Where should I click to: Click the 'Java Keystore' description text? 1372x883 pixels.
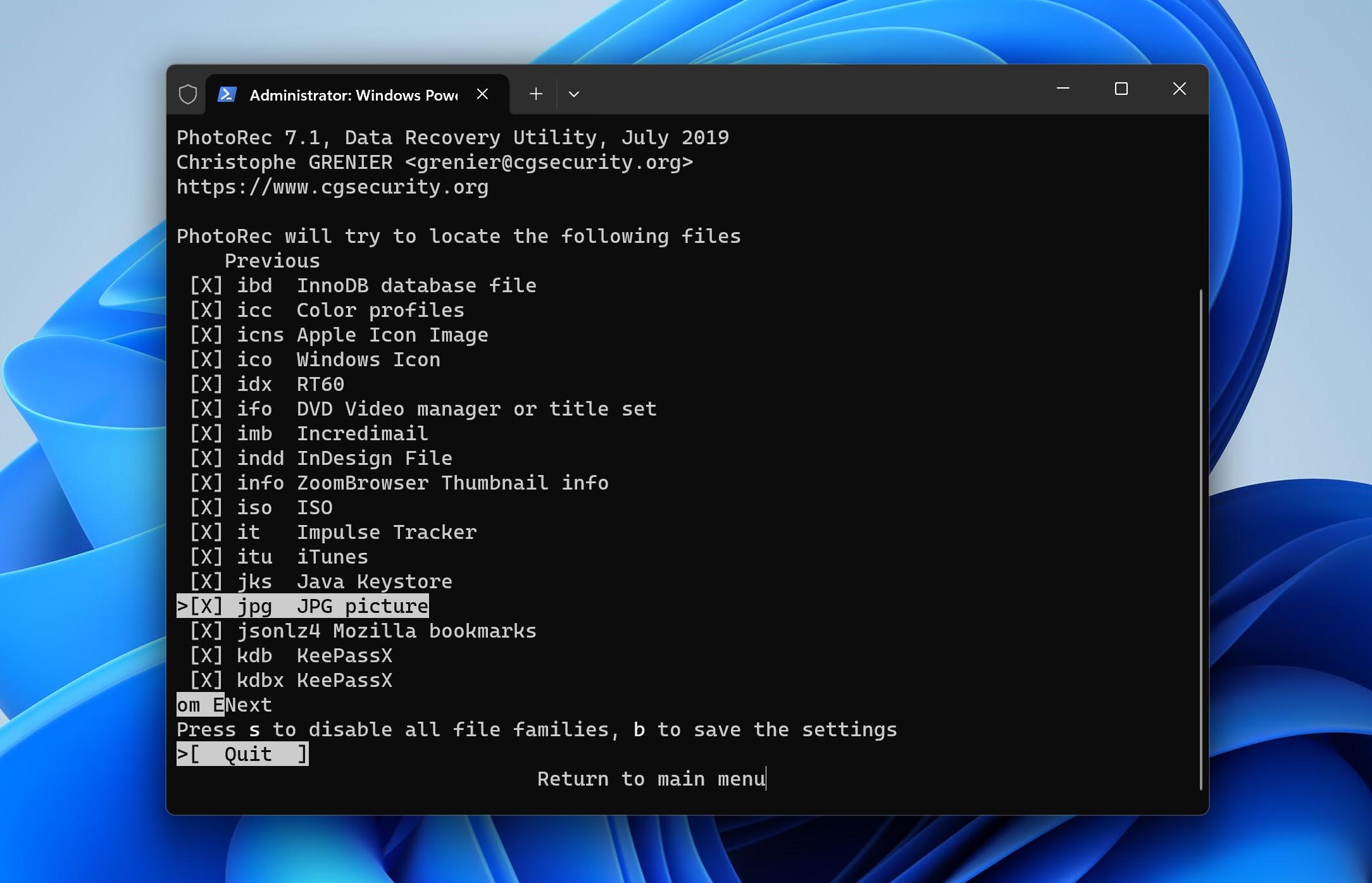click(x=375, y=581)
